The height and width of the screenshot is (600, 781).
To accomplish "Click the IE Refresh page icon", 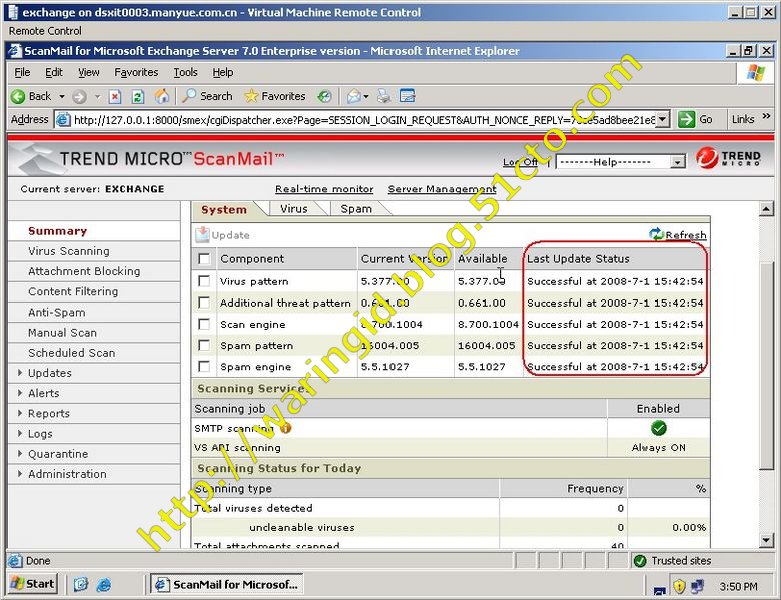I will coord(138,96).
